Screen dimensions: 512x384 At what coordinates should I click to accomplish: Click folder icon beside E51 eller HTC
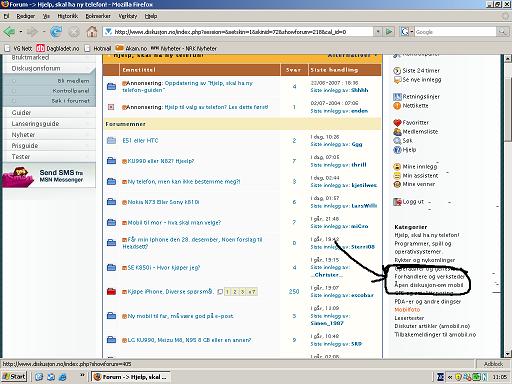[x=111, y=140]
